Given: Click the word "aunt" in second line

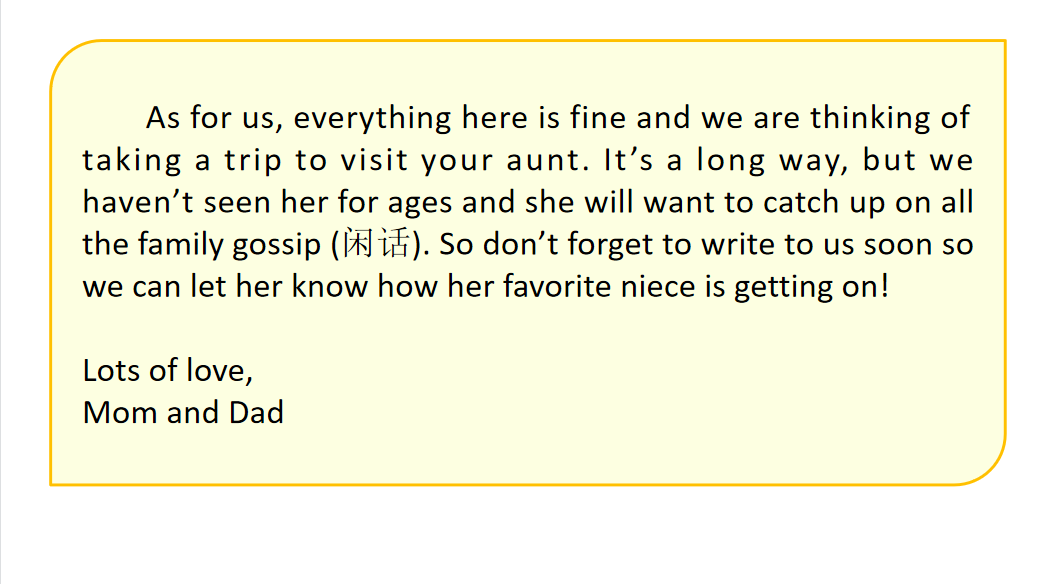Looking at the screenshot, I should pyautogui.click(x=543, y=160).
